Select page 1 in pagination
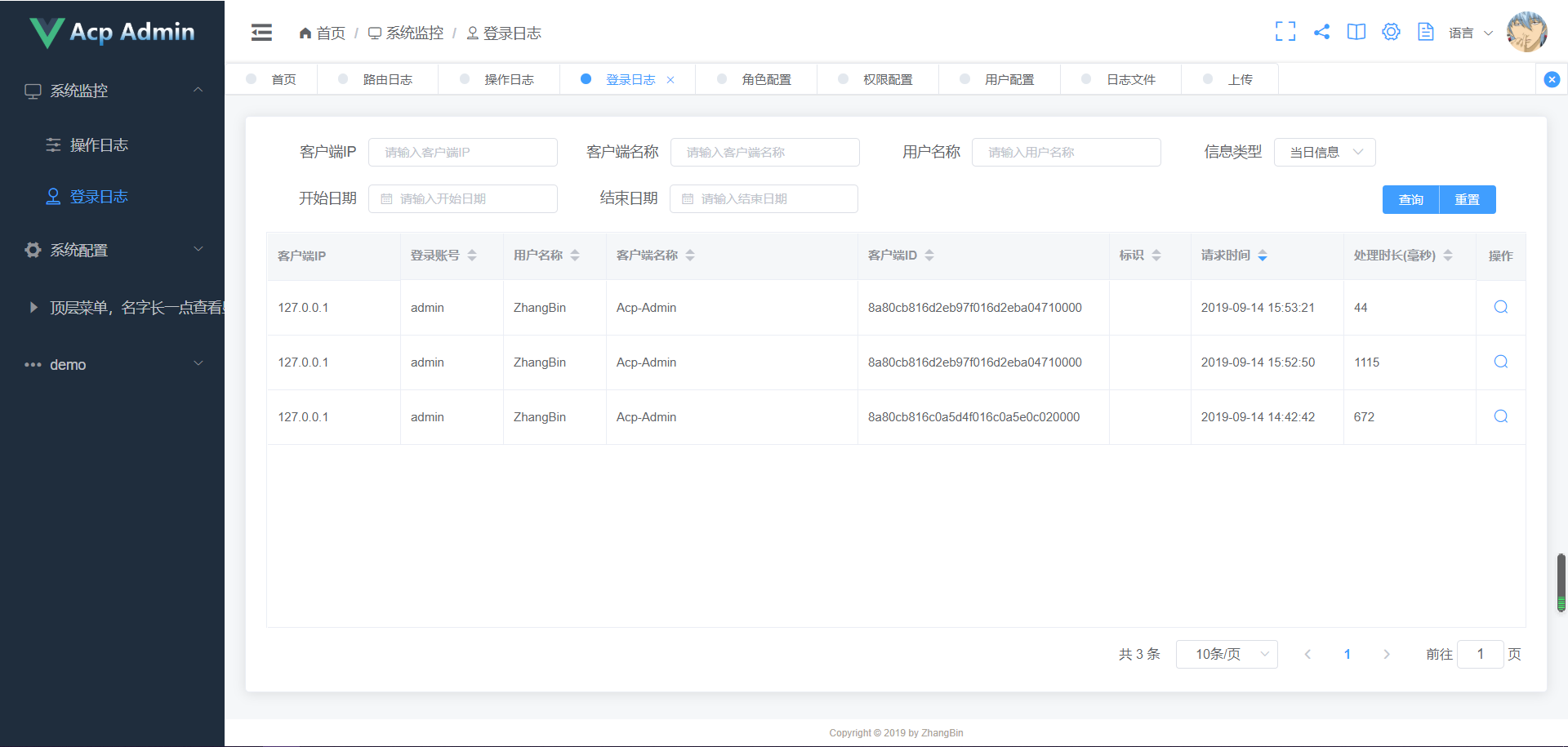The width and height of the screenshot is (1568, 747). [1347, 654]
